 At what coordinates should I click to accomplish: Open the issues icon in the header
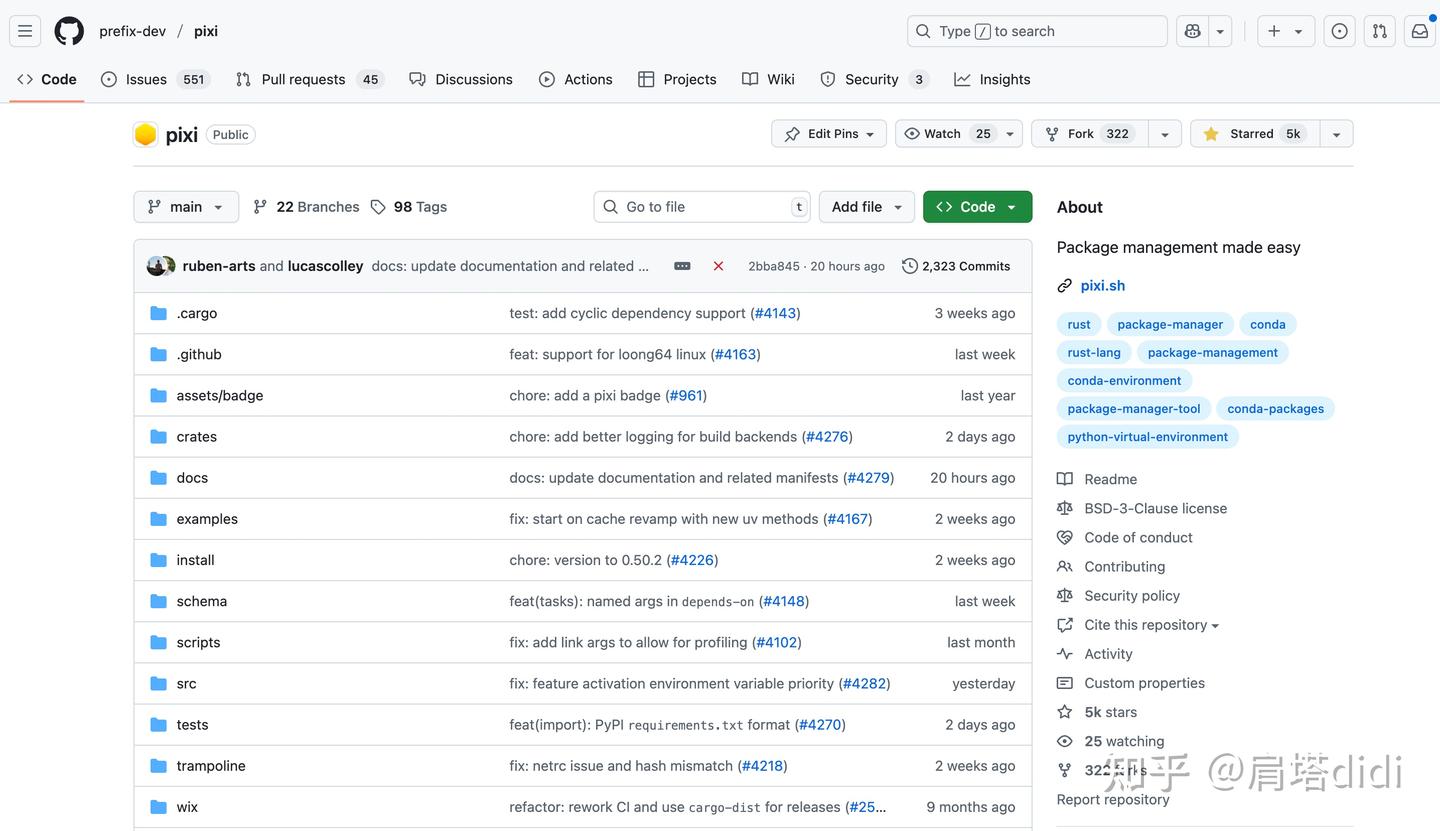(x=1339, y=31)
